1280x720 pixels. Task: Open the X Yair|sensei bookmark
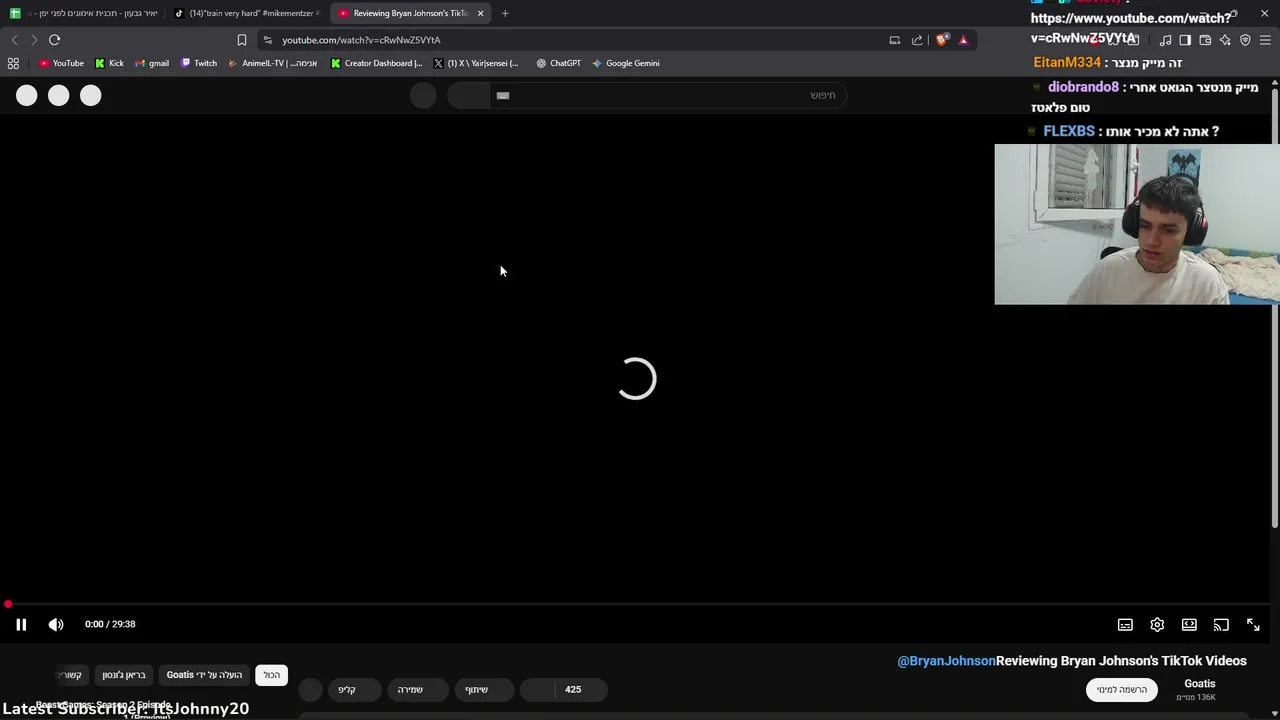click(x=476, y=63)
